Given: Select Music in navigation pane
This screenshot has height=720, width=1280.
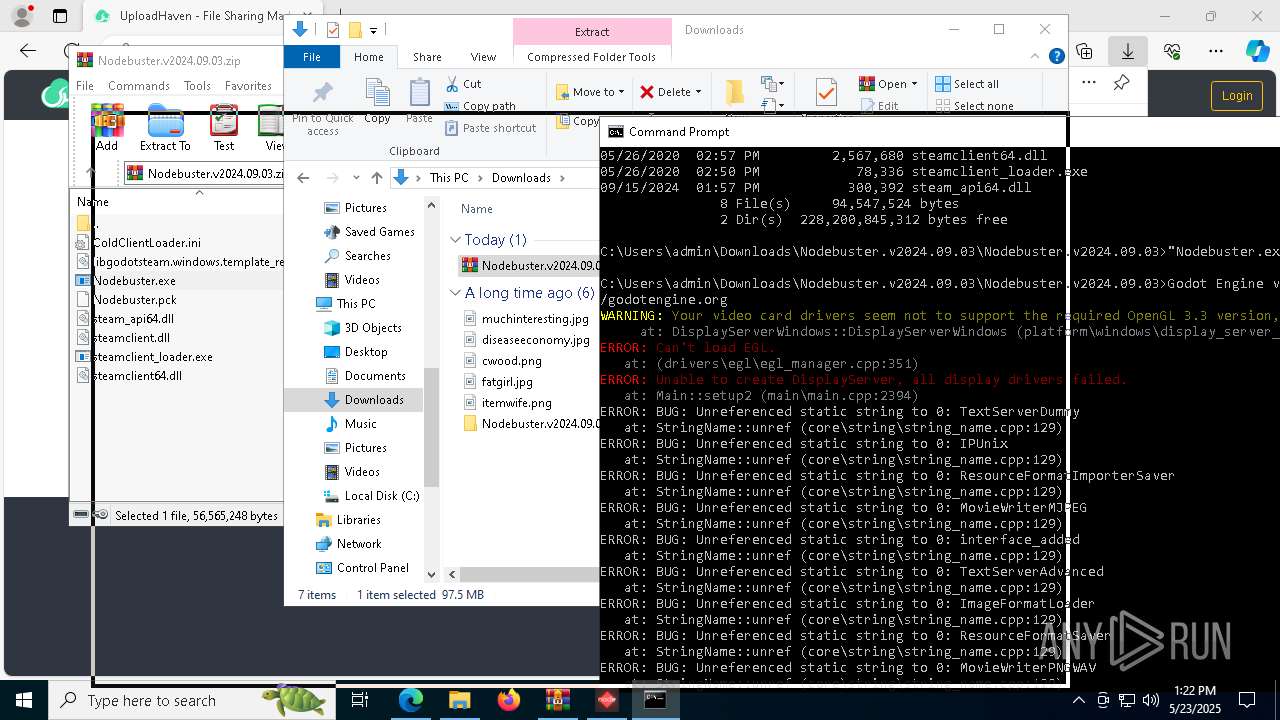Looking at the screenshot, I should pyautogui.click(x=350, y=424).
